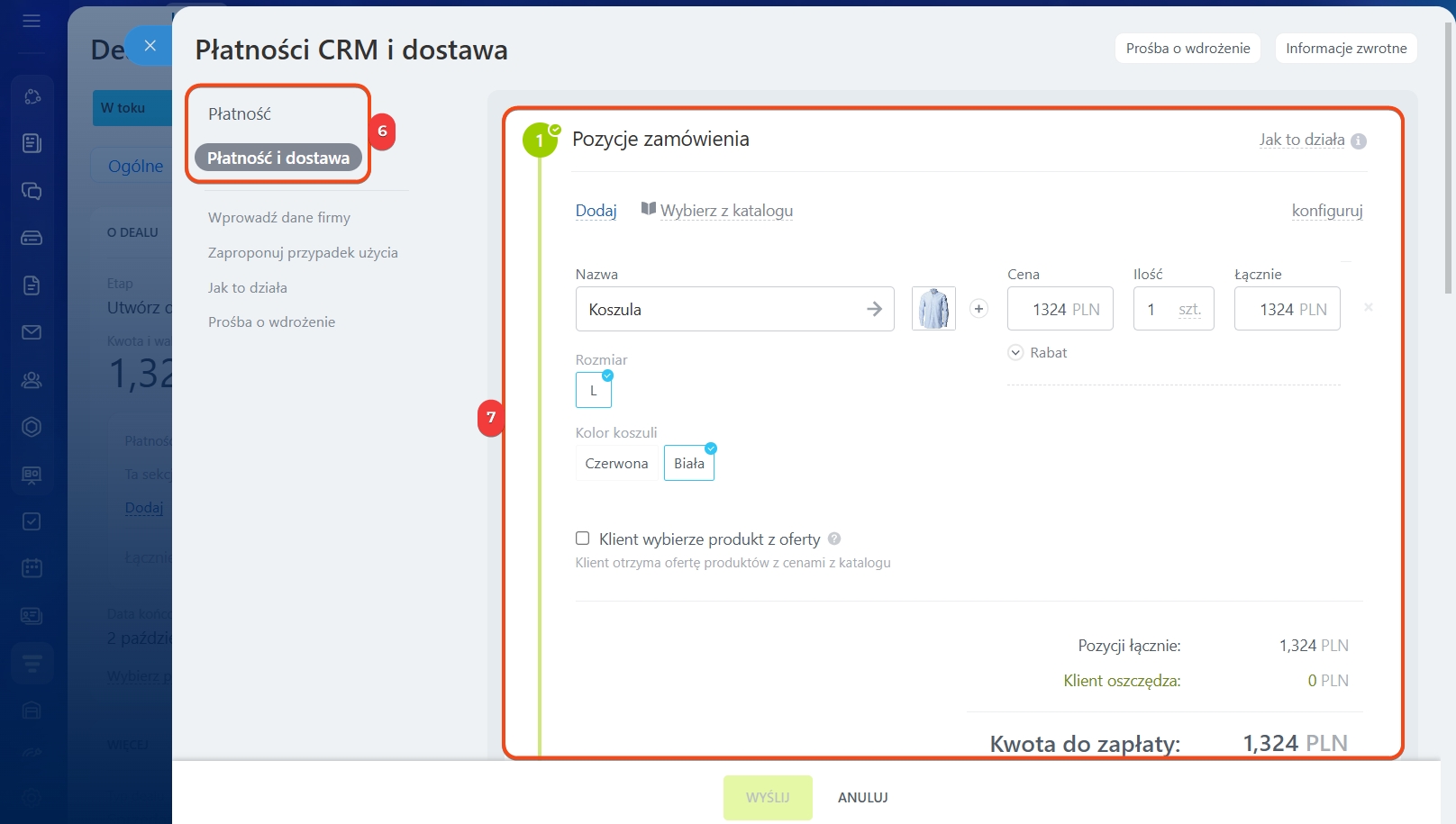Image resolution: width=1456 pixels, height=824 pixels.
Task: Open the hexagon icon in sidebar
Action: (32, 427)
